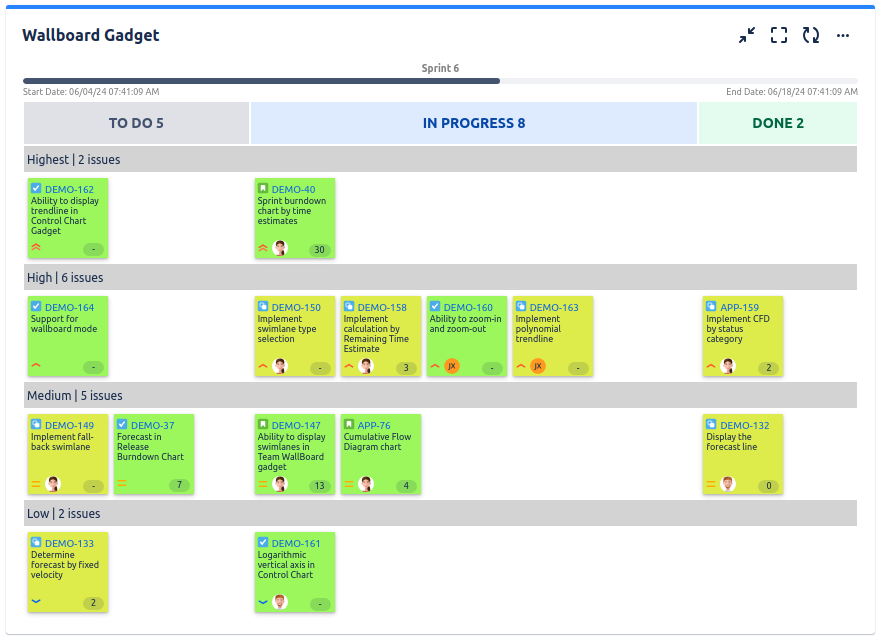Click the estimate badge 30 on DEMO-40
The width and height of the screenshot is (884, 643).
pos(321,247)
